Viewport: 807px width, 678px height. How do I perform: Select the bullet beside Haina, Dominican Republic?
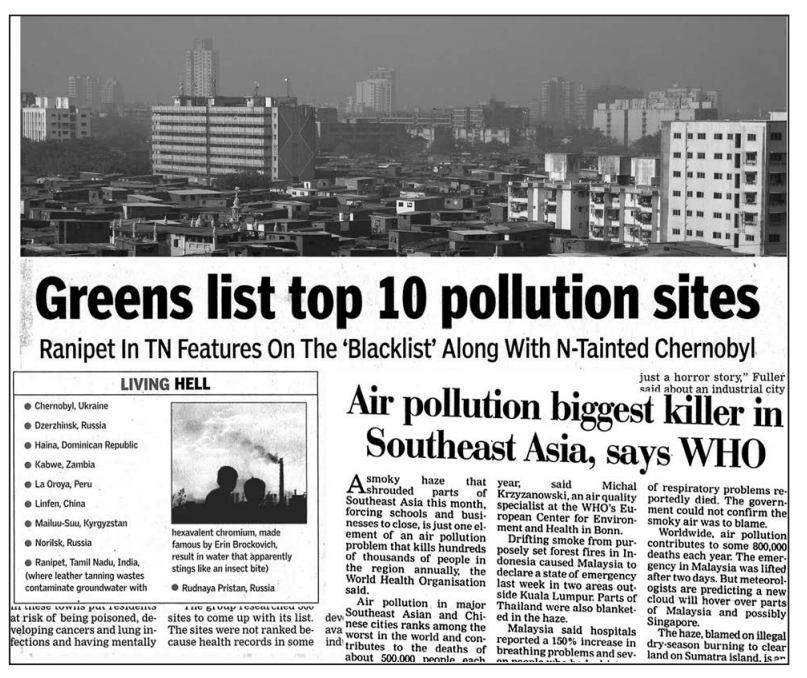coord(28,445)
